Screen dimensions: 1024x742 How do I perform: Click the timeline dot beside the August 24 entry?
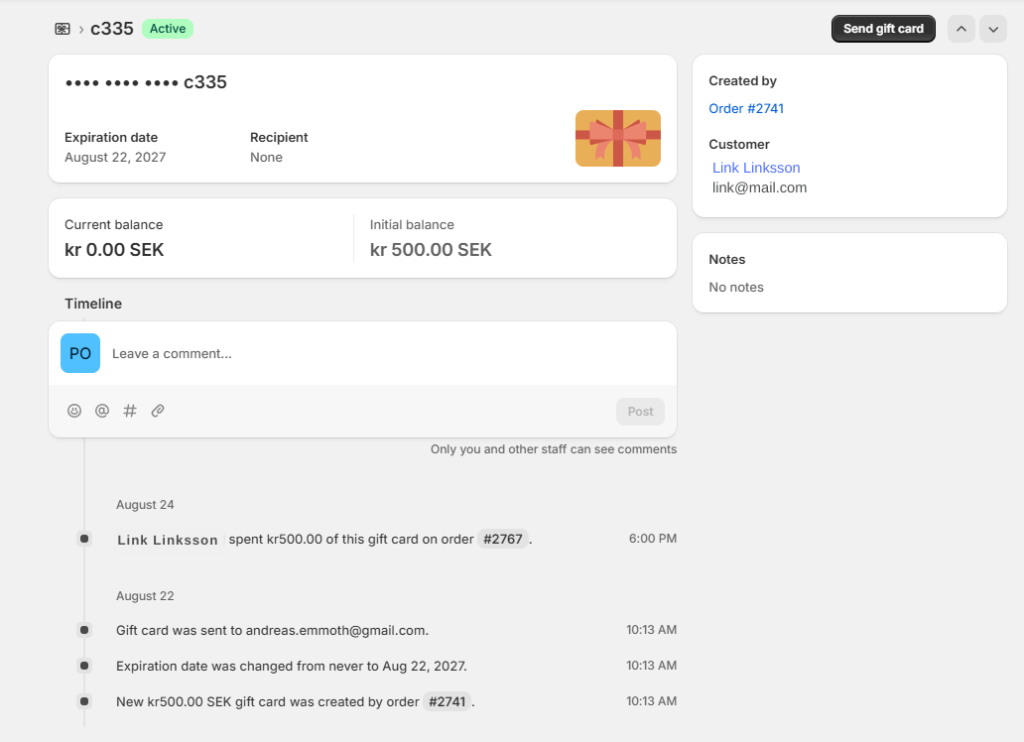click(84, 538)
